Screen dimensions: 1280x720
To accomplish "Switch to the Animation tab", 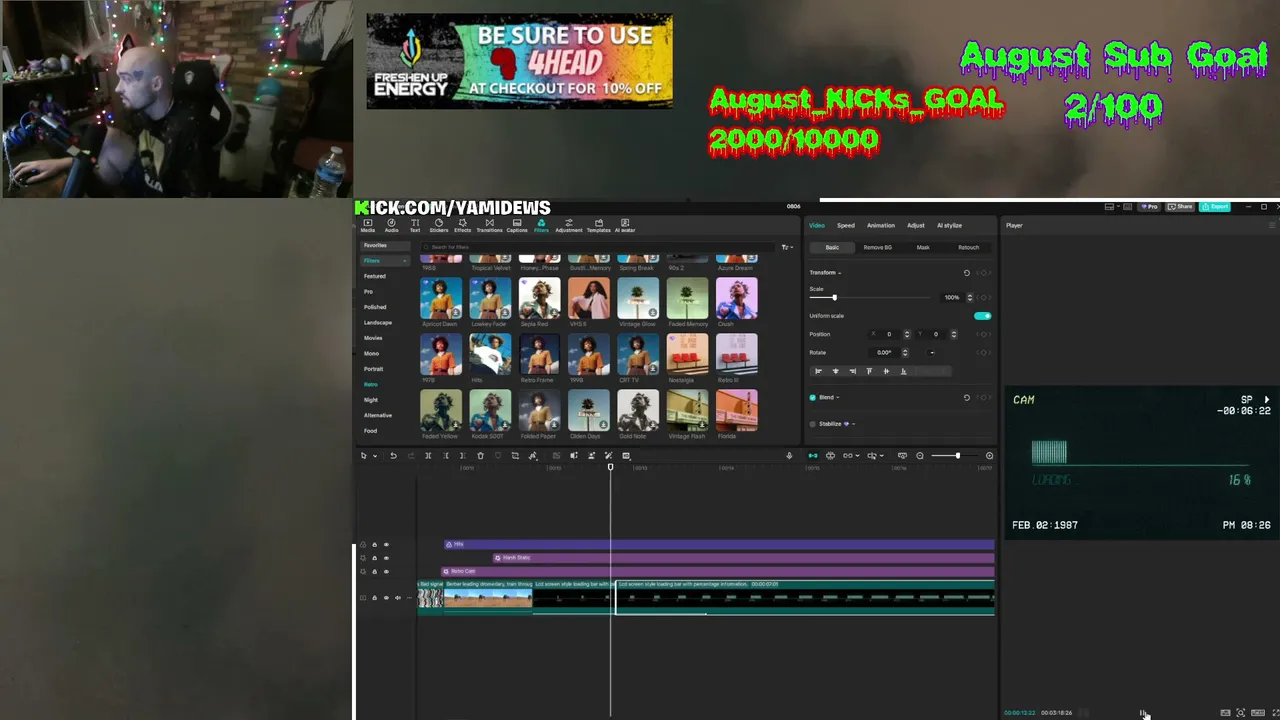I will tap(881, 226).
